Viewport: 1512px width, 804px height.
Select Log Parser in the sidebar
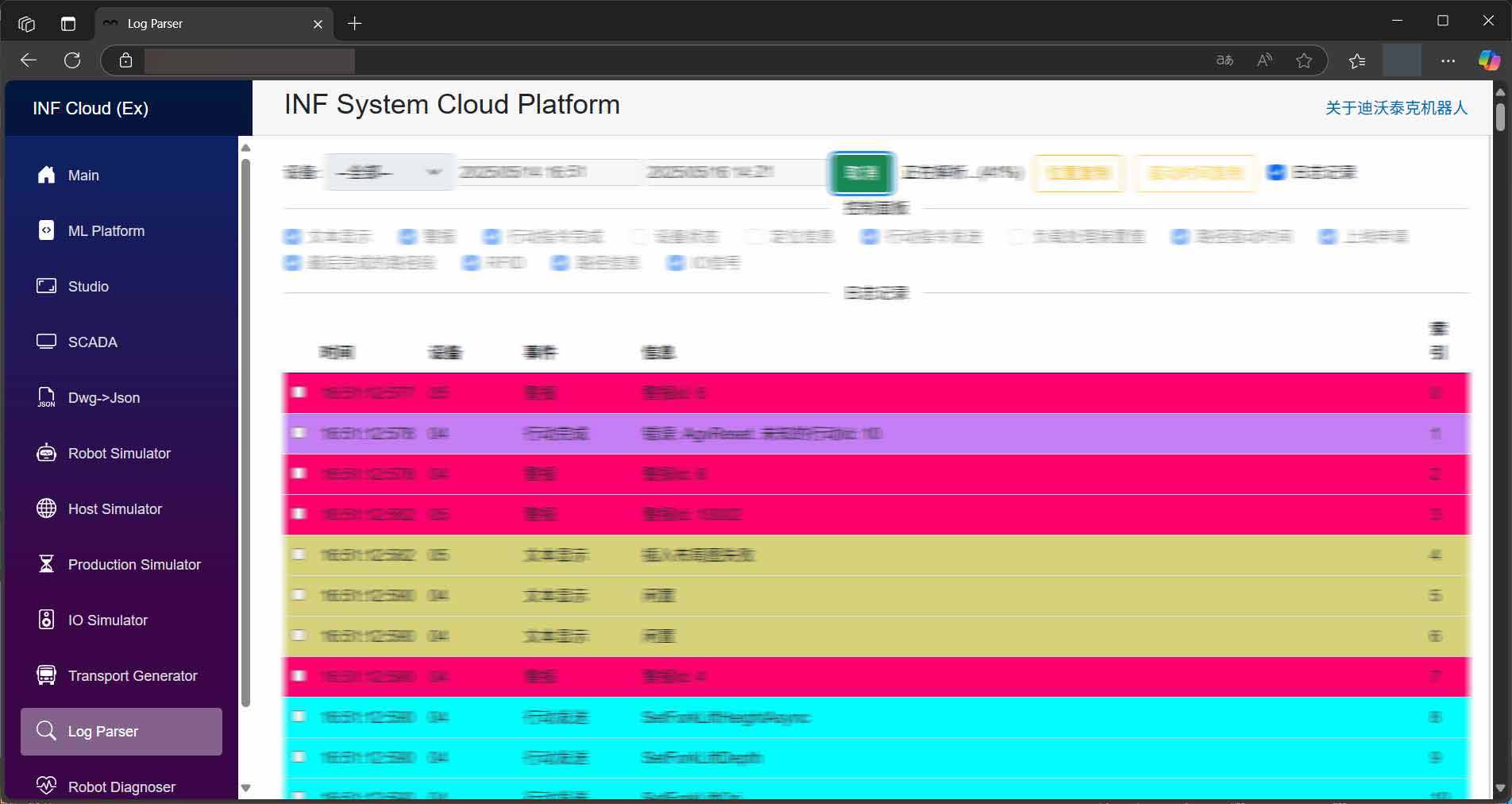click(x=121, y=731)
